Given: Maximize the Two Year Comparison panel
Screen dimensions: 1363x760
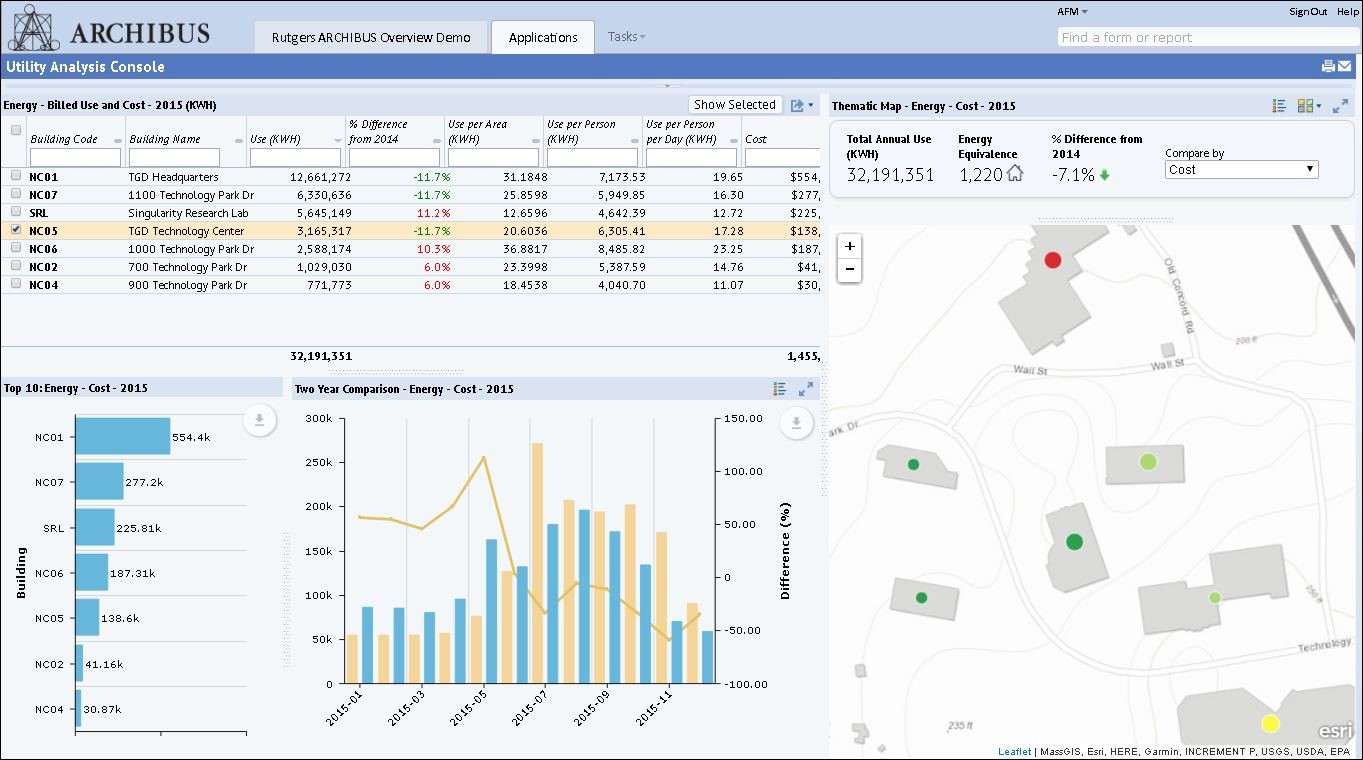Looking at the screenshot, I should pos(806,389).
